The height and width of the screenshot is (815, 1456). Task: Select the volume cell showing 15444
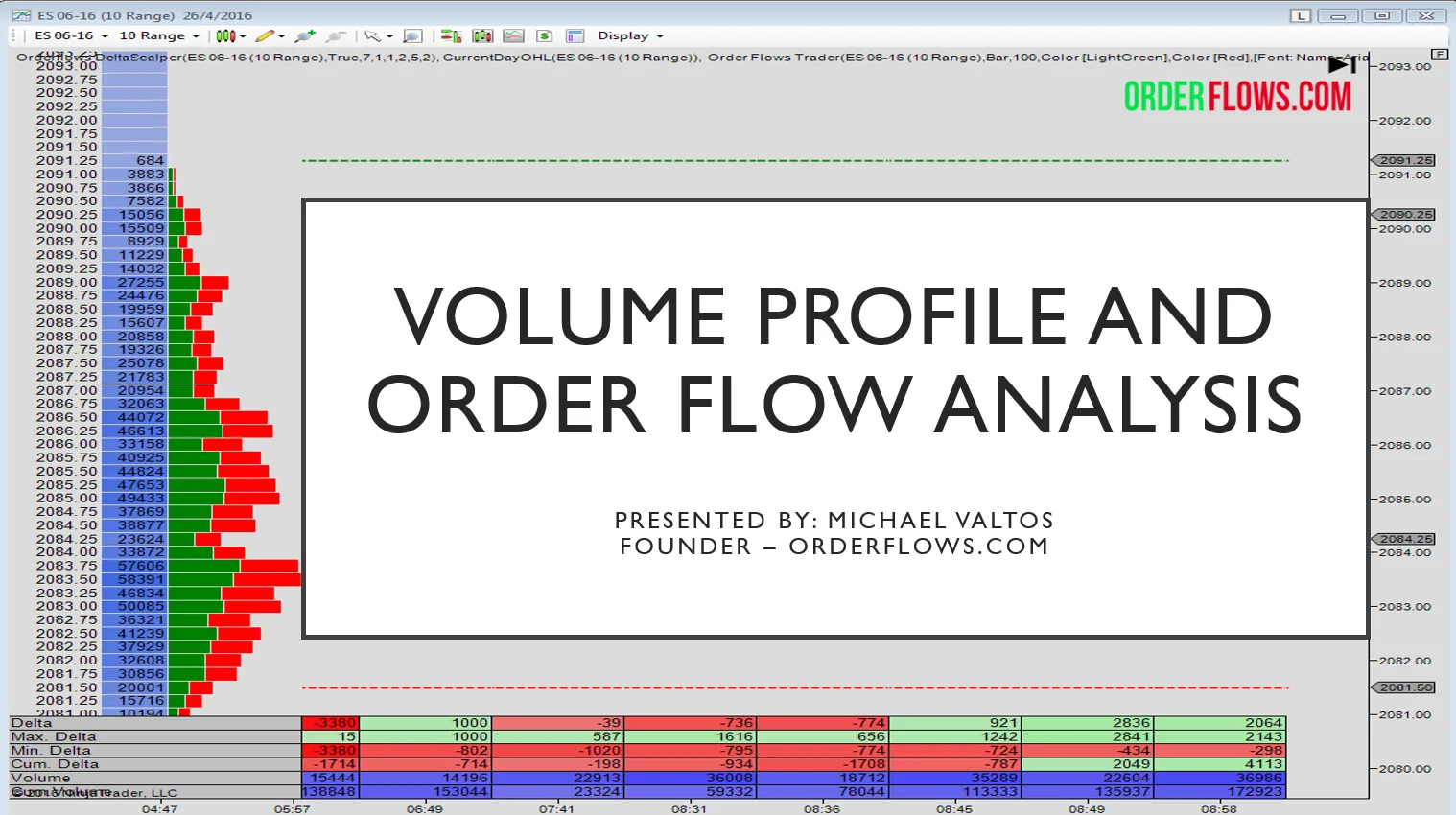pos(330,778)
